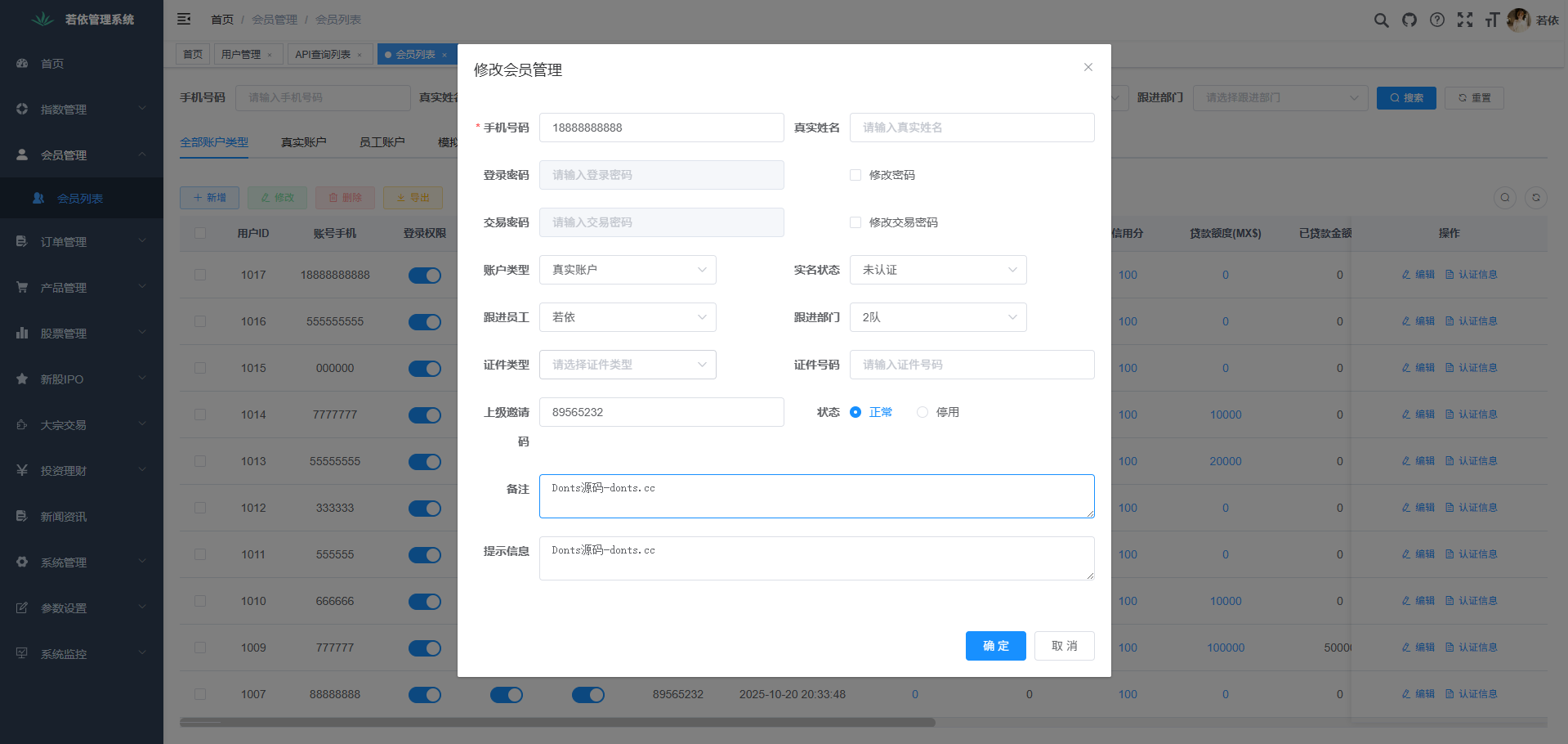Click the refresh table icon button
This screenshot has height=744, width=1568.
click(1536, 197)
